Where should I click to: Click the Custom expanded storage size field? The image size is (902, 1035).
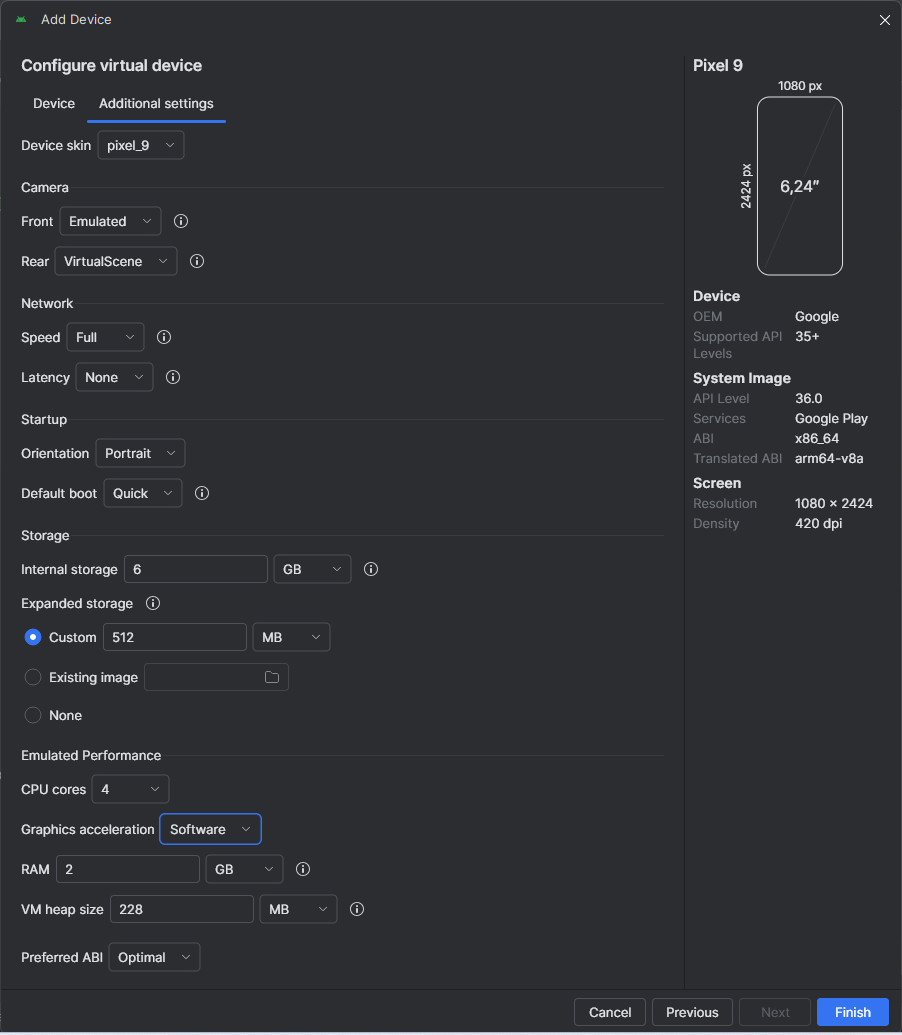pyautogui.click(x=175, y=637)
